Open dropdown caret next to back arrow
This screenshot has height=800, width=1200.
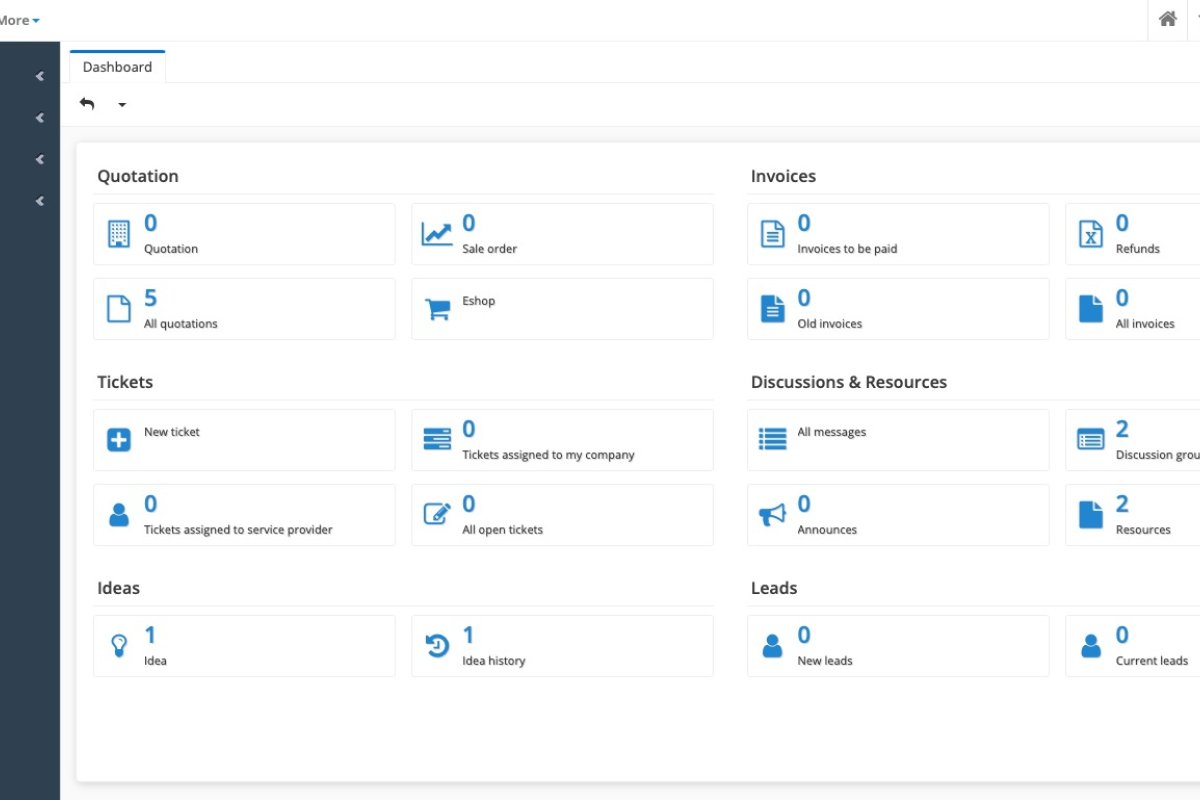click(122, 105)
